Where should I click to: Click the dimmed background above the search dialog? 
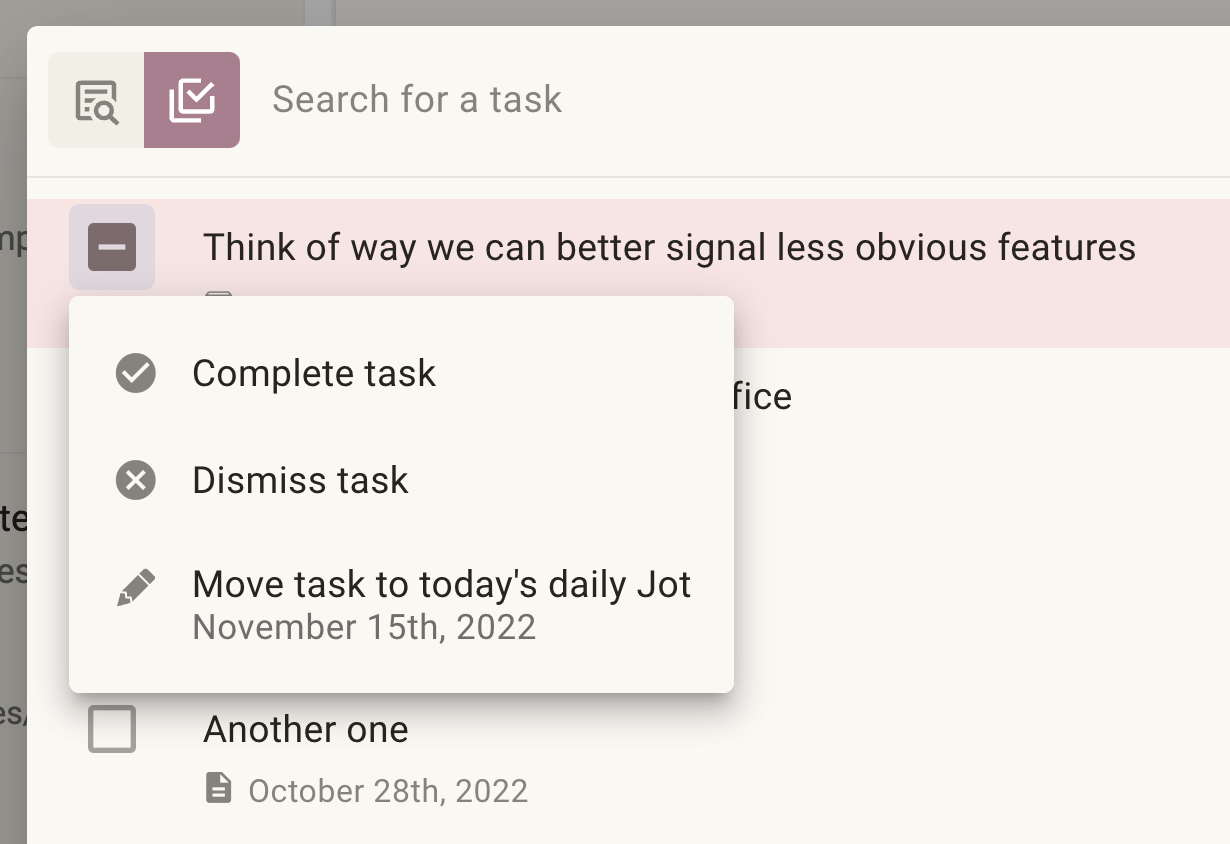(780, 12)
